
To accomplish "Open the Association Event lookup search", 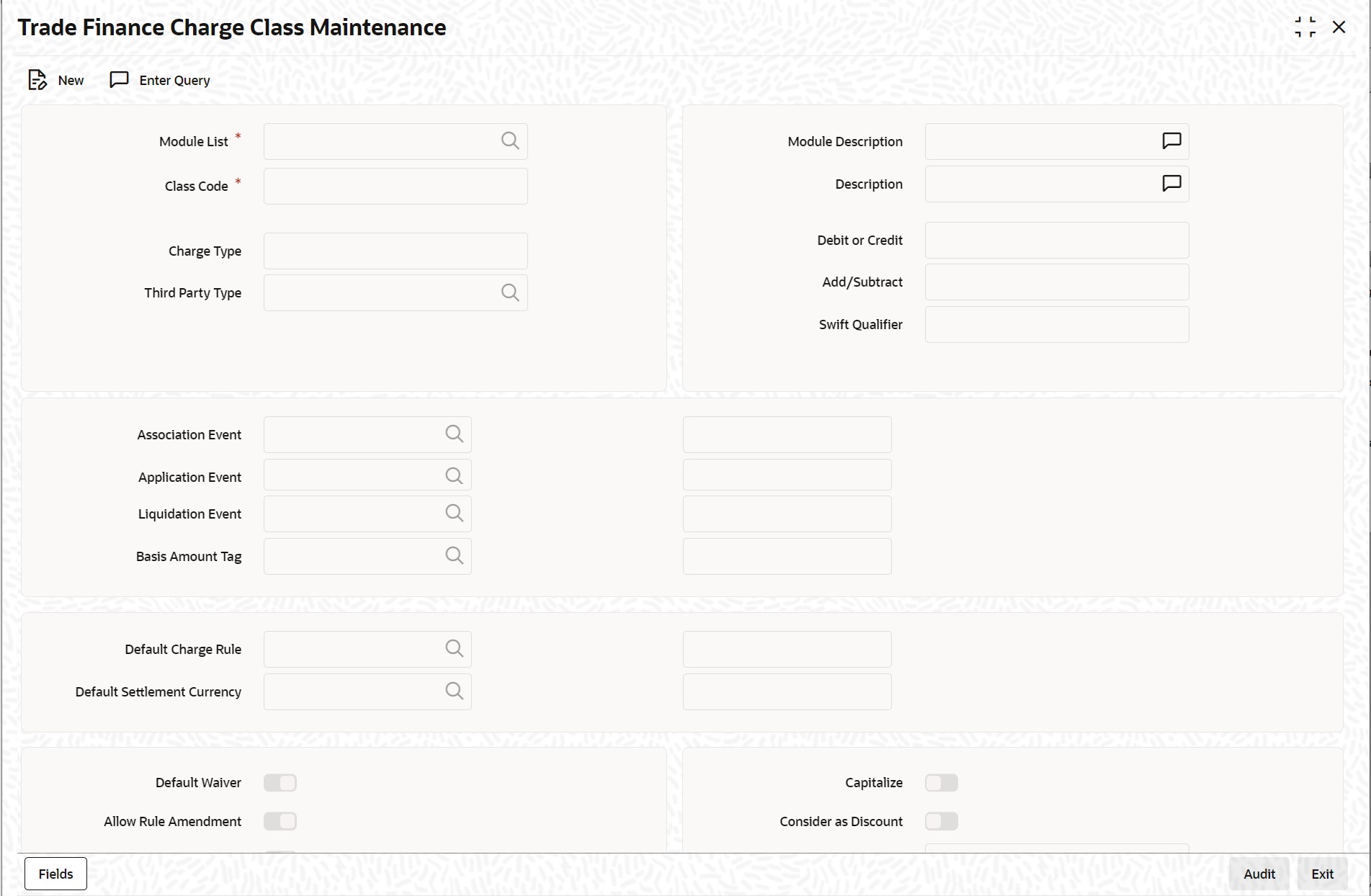I will (454, 434).
